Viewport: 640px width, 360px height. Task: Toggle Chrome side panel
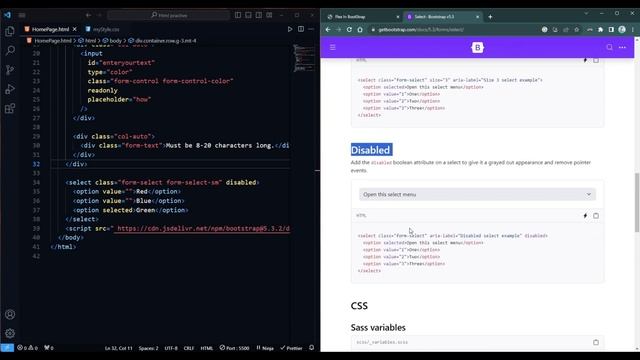[x=611, y=29]
